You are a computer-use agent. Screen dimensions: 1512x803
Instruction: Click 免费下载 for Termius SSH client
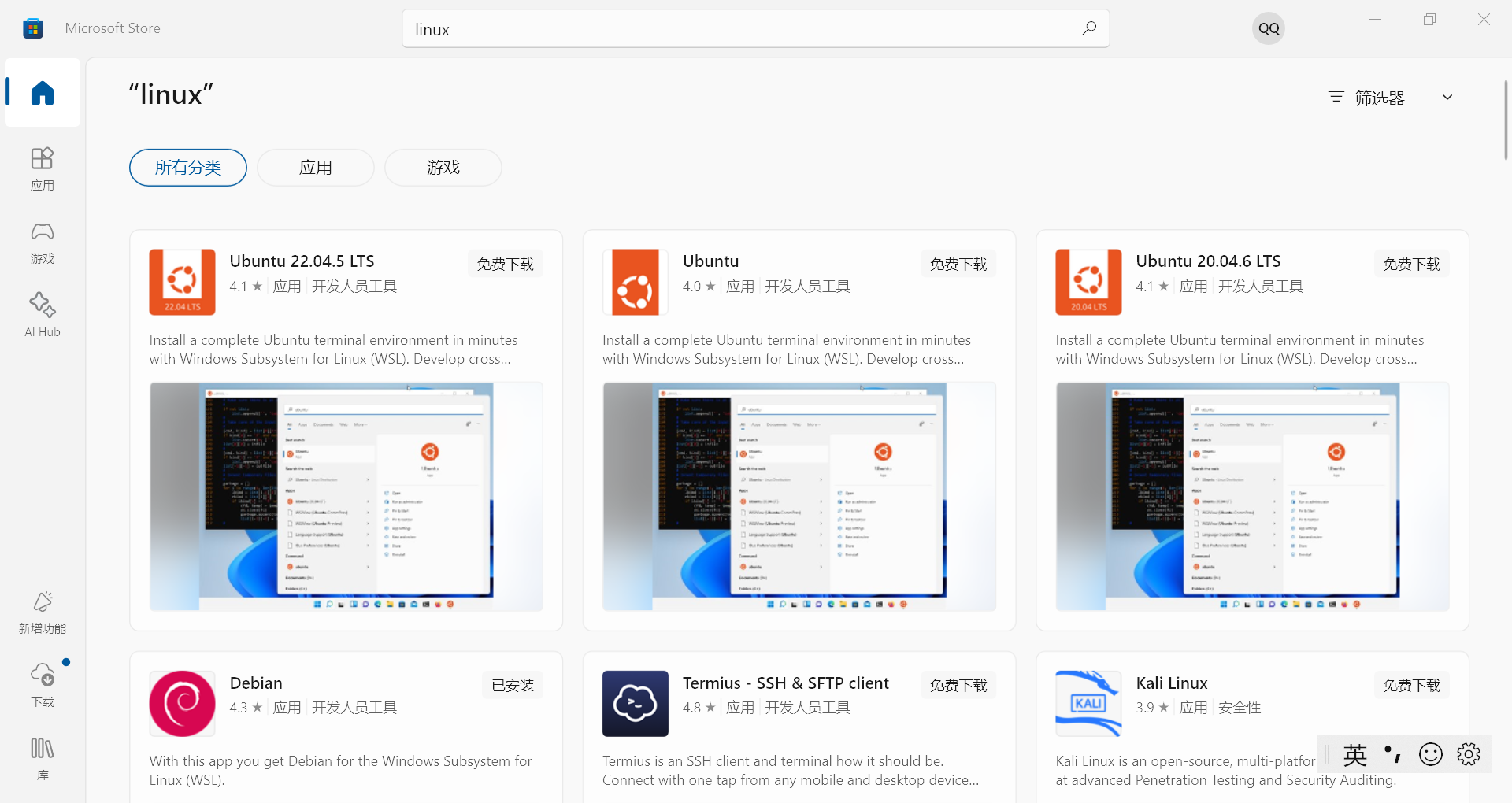[958, 685]
